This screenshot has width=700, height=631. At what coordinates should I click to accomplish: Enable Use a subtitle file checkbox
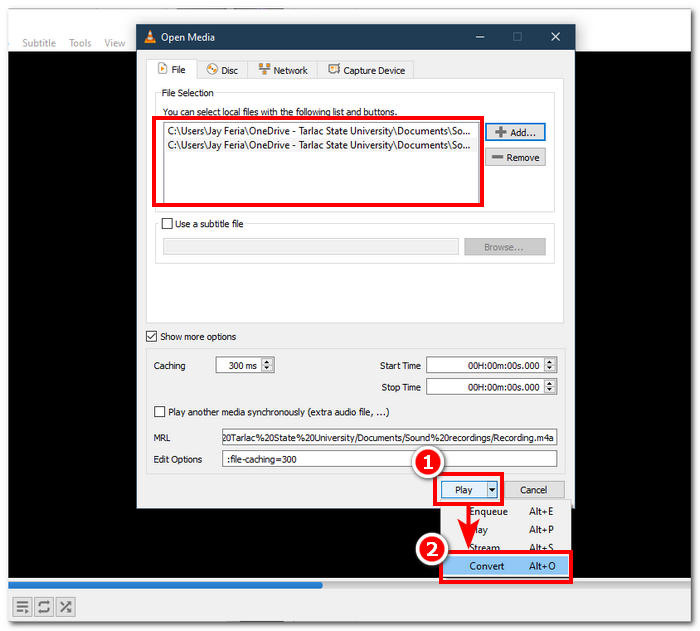pyautogui.click(x=167, y=224)
